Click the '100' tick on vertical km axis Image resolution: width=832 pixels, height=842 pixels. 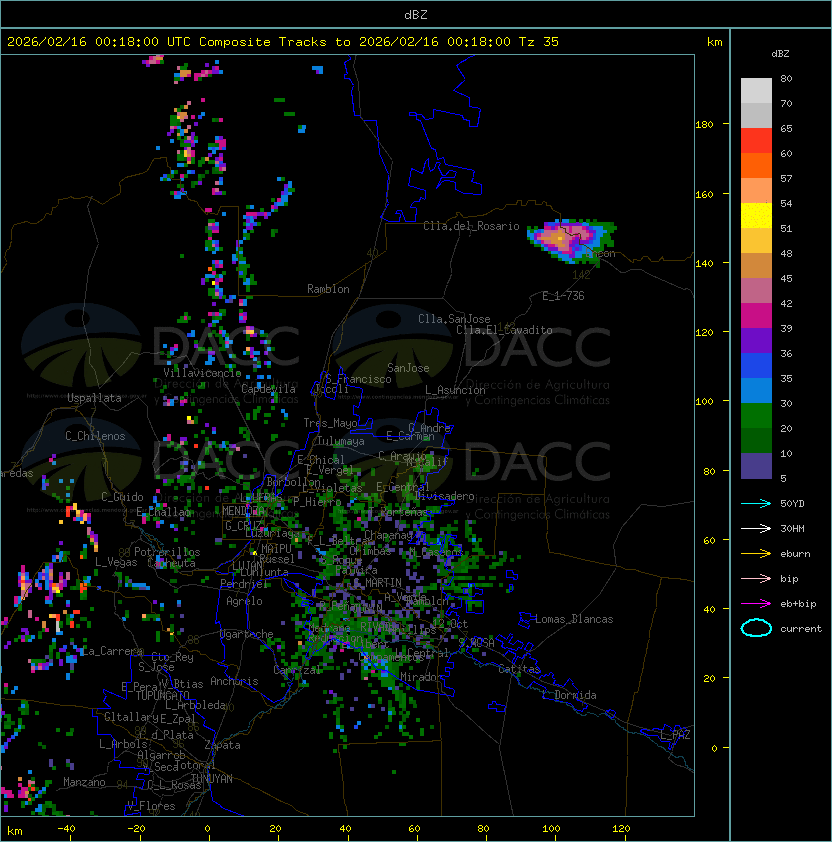click(704, 402)
